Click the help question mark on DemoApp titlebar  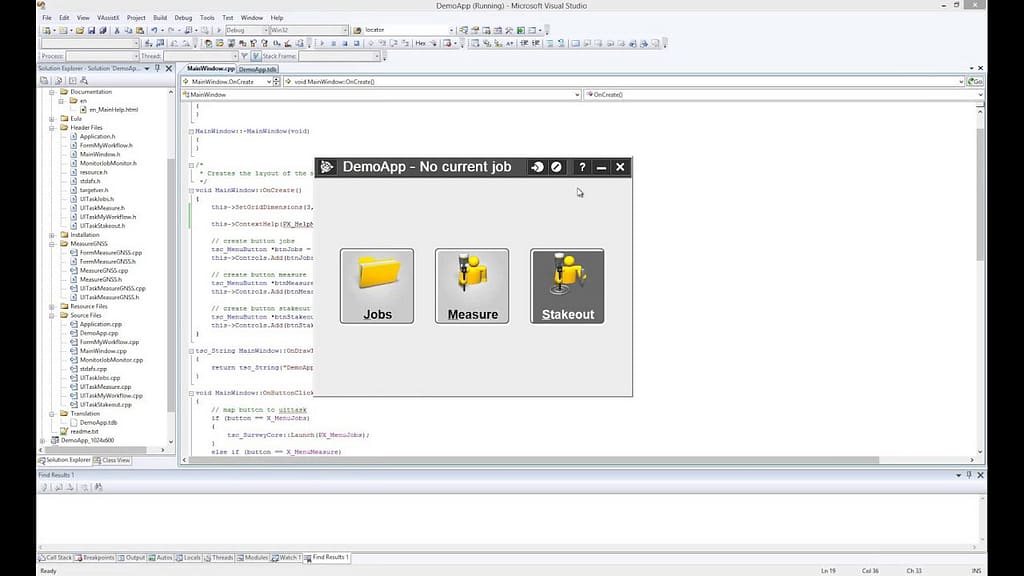[x=582, y=167]
